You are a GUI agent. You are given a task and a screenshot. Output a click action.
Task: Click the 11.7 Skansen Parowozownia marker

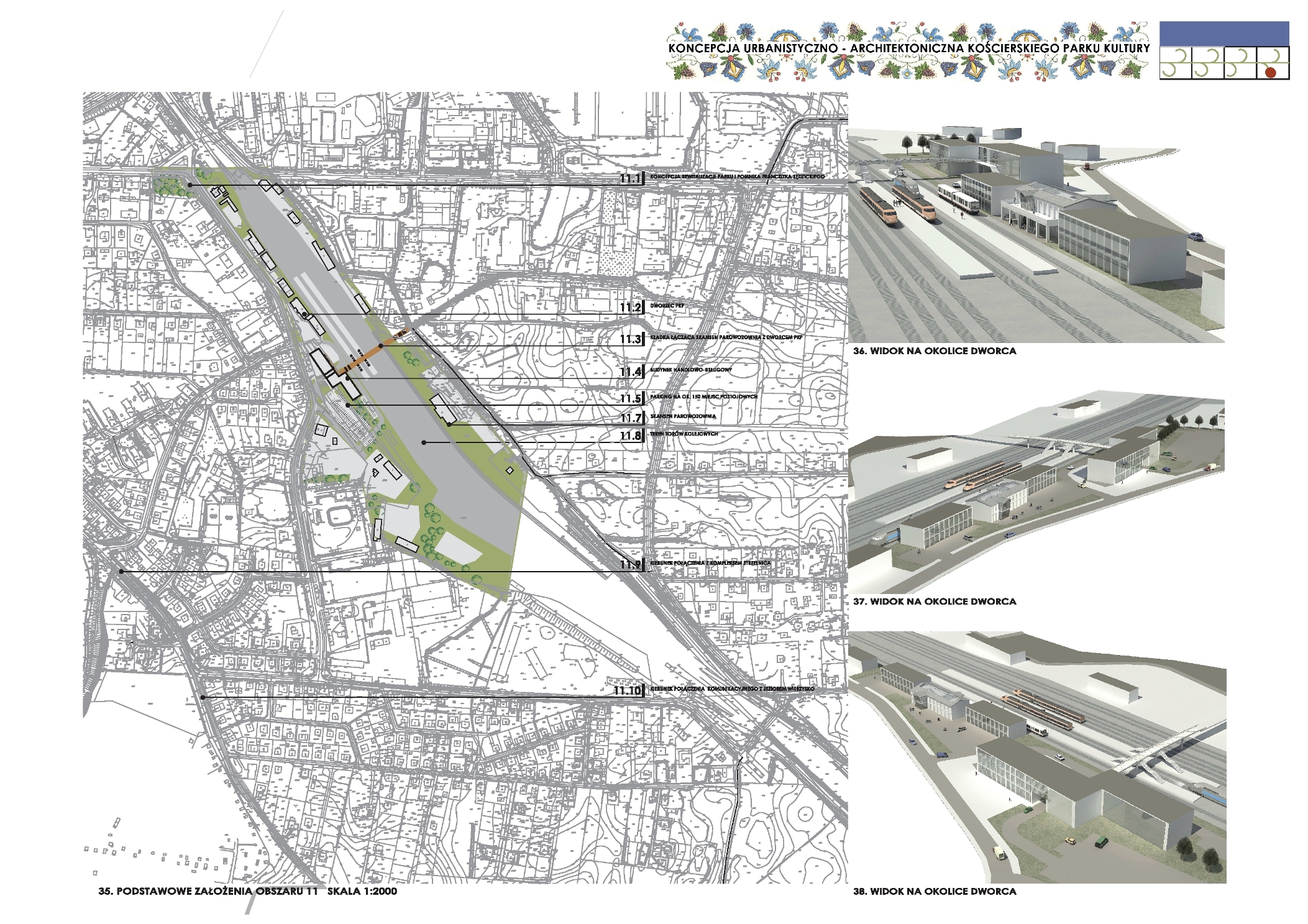point(630,418)
